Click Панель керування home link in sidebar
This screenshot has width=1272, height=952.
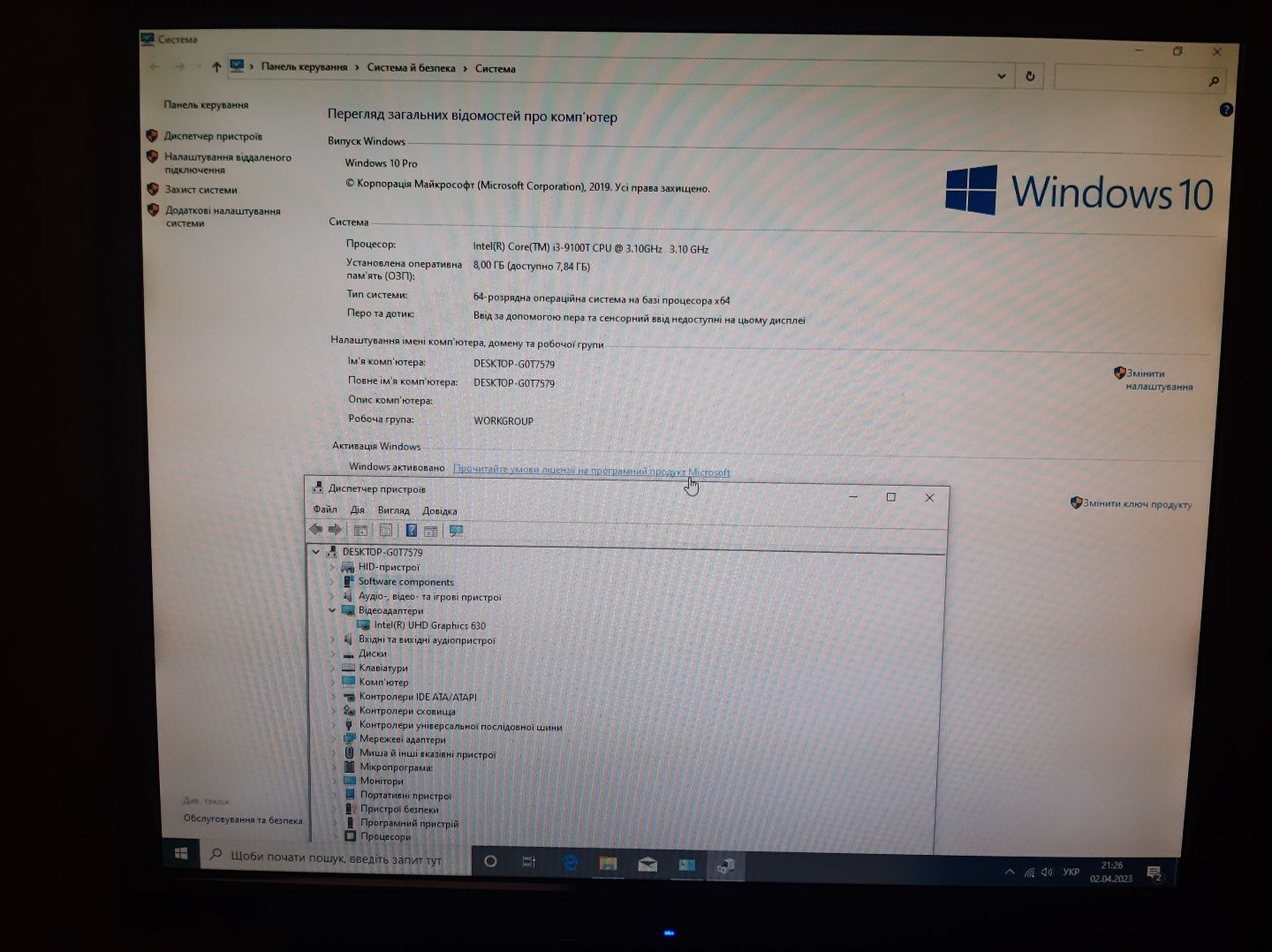(206, 104)
